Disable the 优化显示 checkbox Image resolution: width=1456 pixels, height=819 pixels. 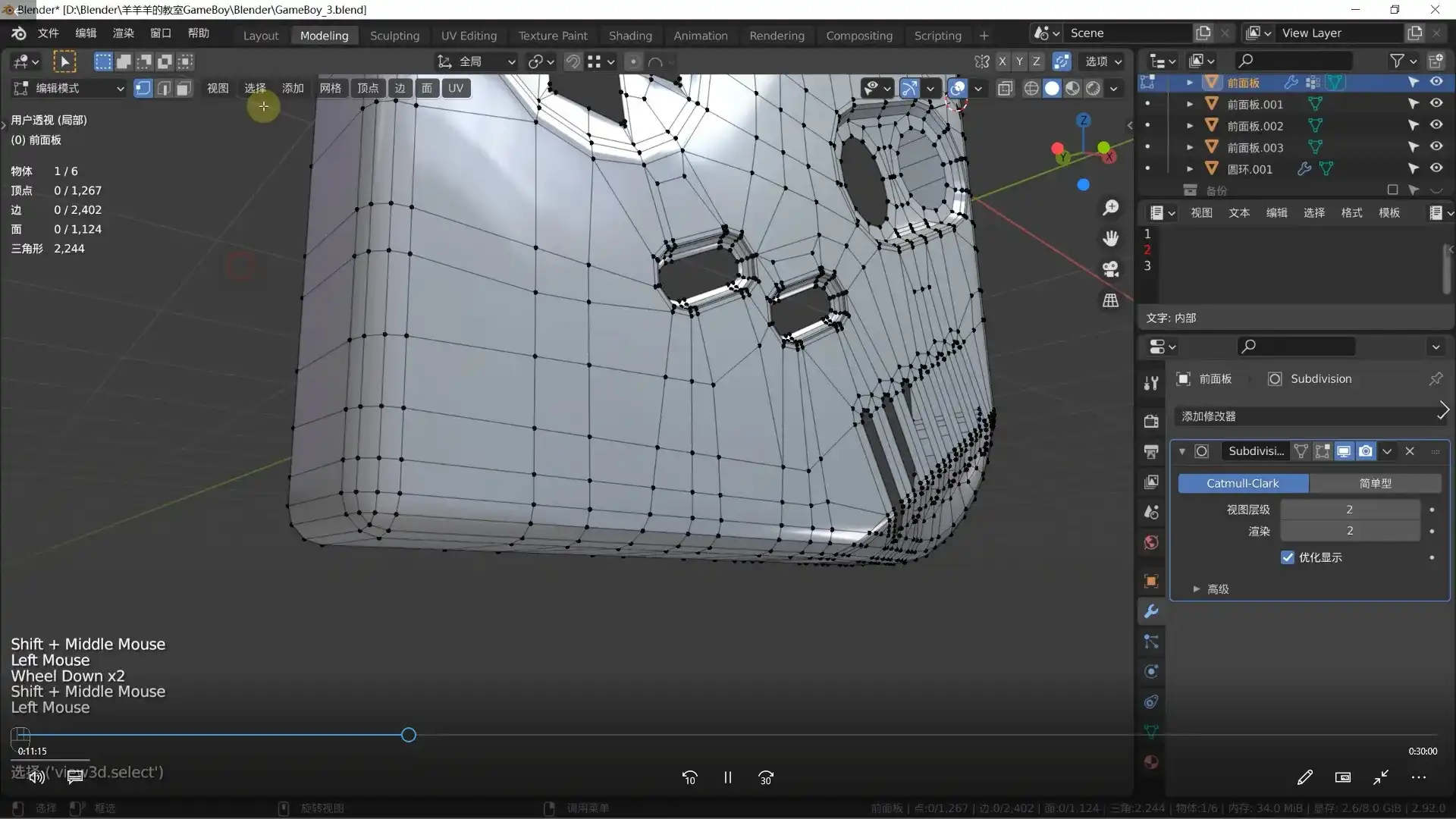pyautogui.click(x=1288, y=557)
